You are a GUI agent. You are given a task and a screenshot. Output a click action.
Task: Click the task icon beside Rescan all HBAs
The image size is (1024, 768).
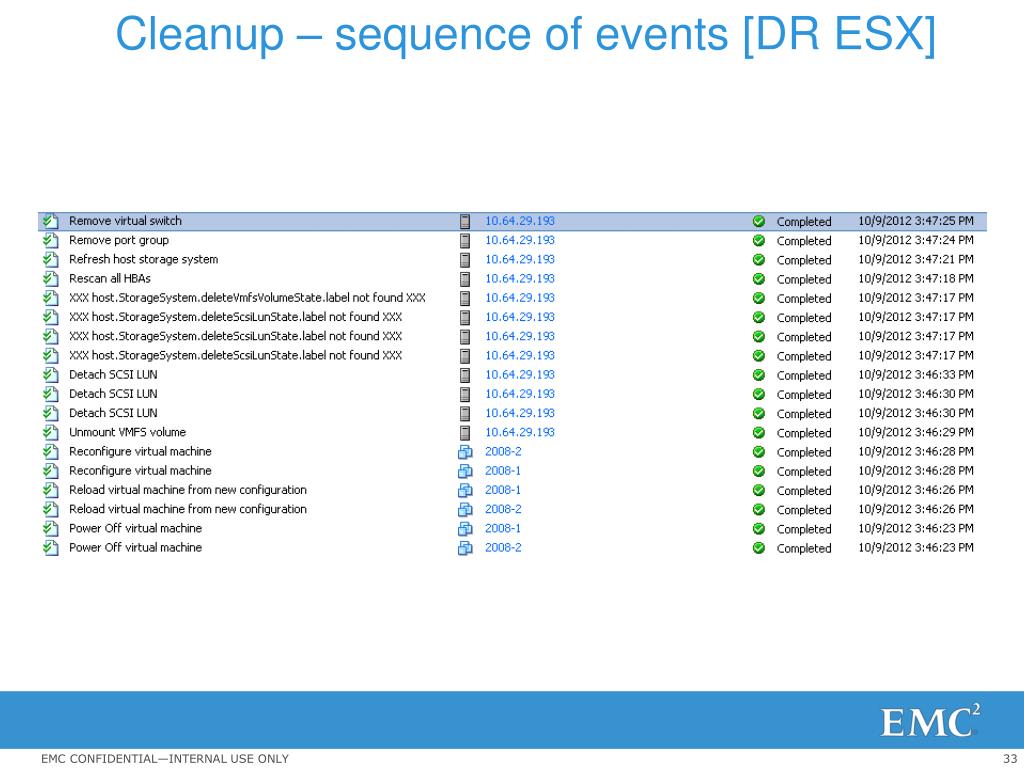pos(50,279)
